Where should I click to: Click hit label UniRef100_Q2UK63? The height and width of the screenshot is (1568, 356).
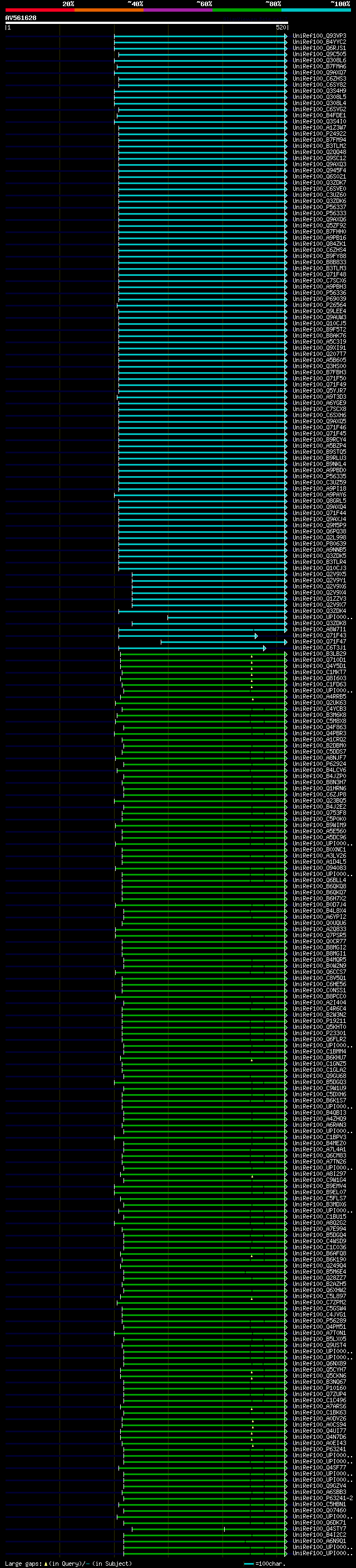(x=319, y=703)
